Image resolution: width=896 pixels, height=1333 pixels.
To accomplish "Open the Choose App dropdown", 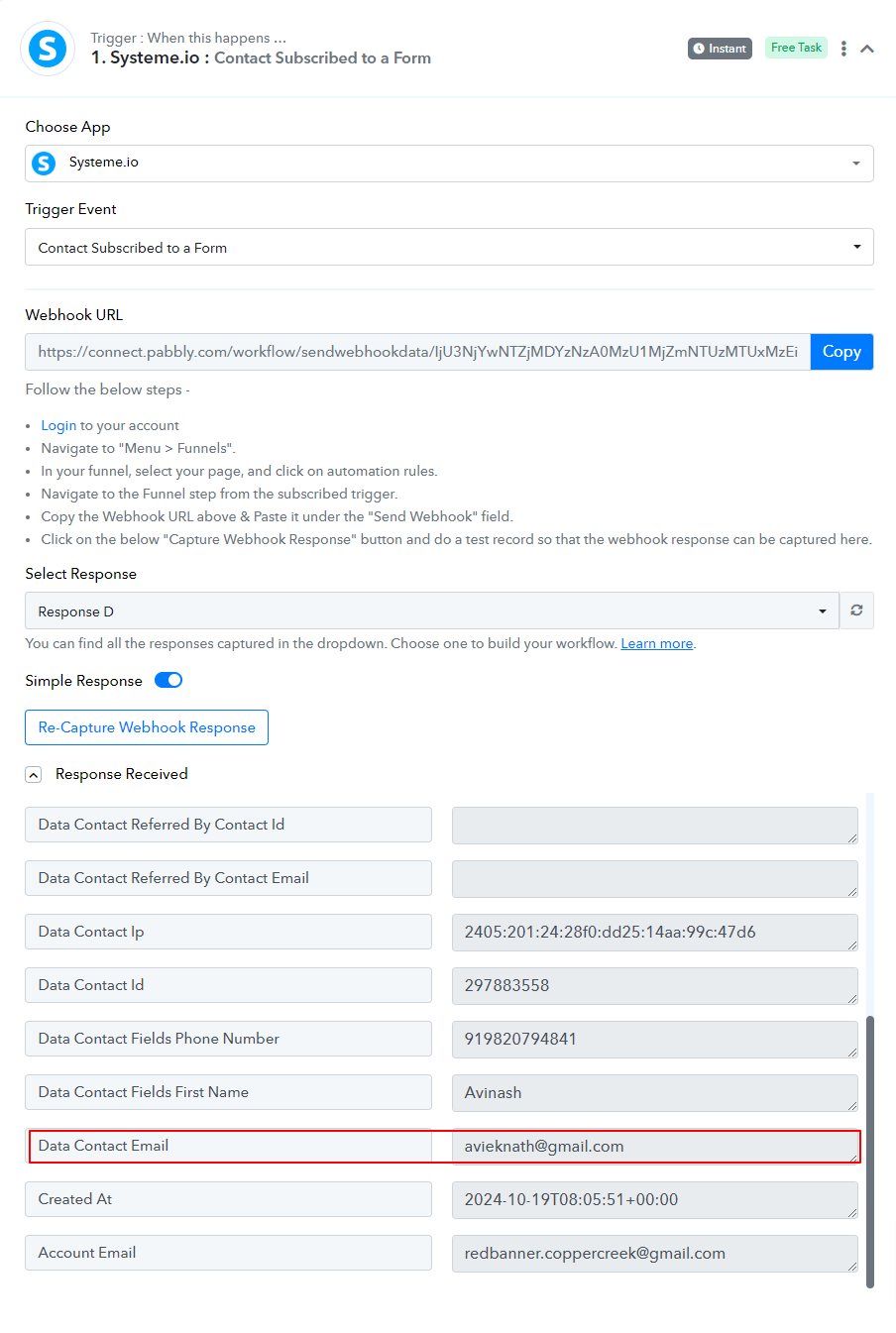I will click(x=449, y=164).
